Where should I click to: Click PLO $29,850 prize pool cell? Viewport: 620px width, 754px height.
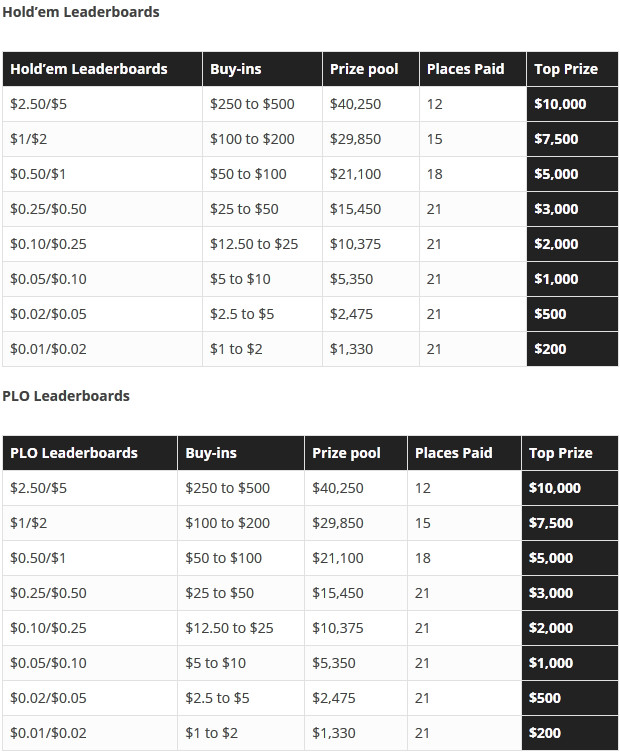tap(356, 523)
